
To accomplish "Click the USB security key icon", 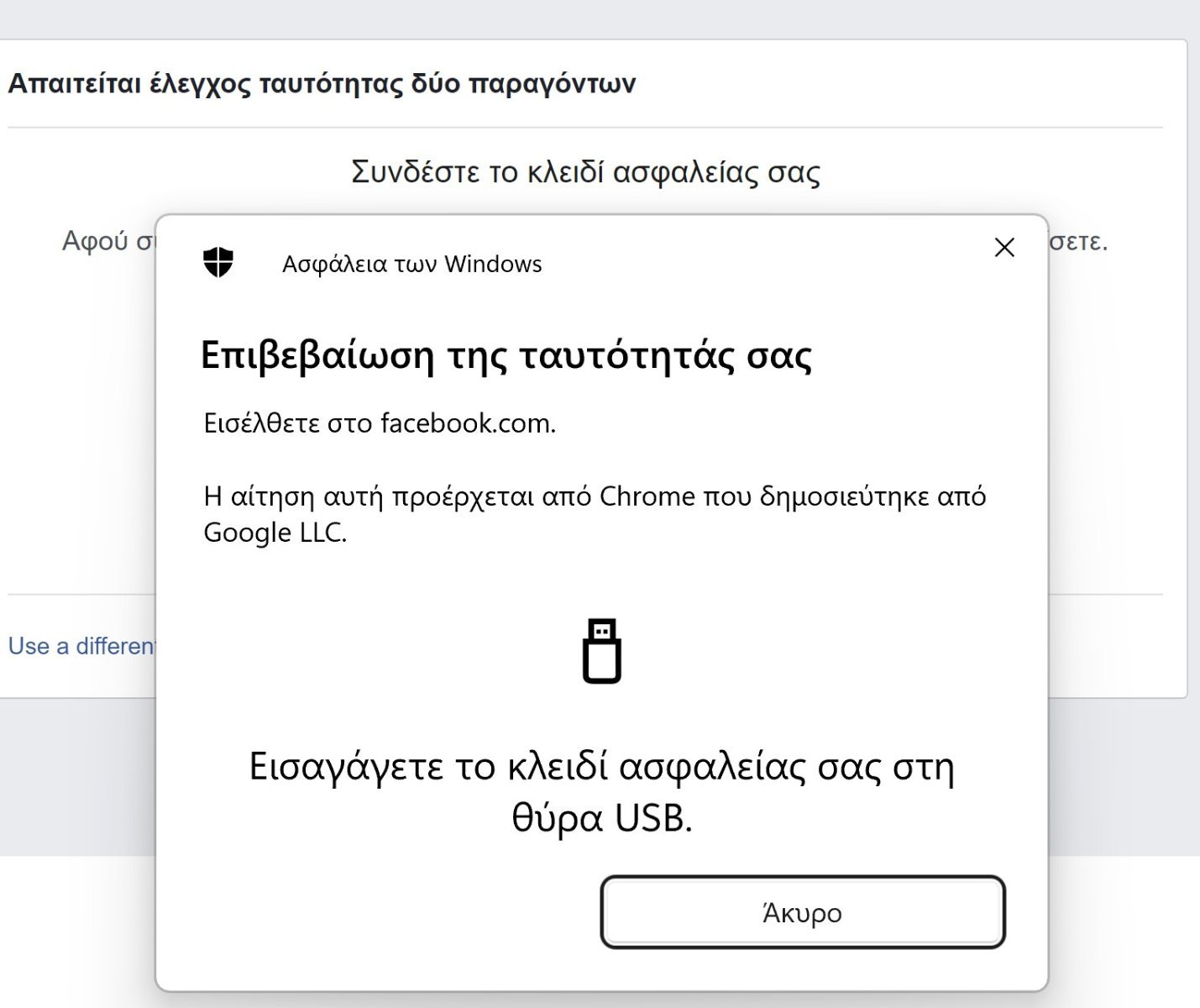I will (602, 651).
